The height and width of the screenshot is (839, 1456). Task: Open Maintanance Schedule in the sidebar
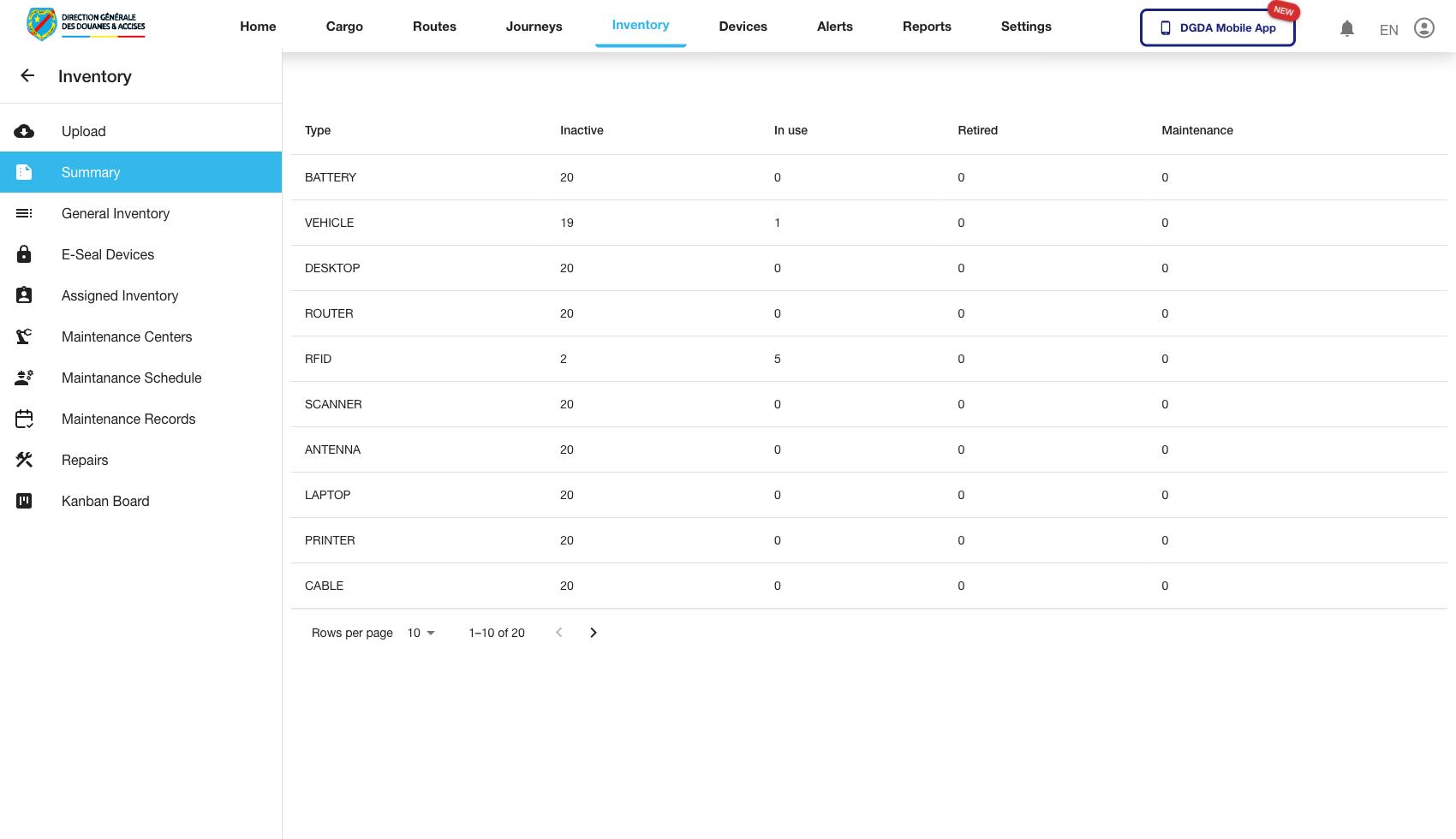[x=132, y=378]
